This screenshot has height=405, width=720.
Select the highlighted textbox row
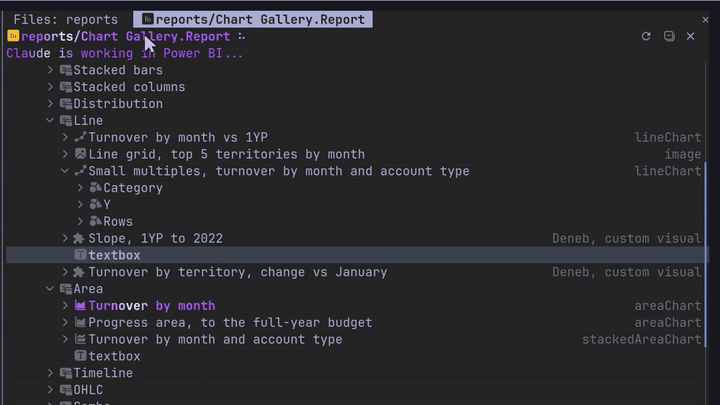(355, 255)
